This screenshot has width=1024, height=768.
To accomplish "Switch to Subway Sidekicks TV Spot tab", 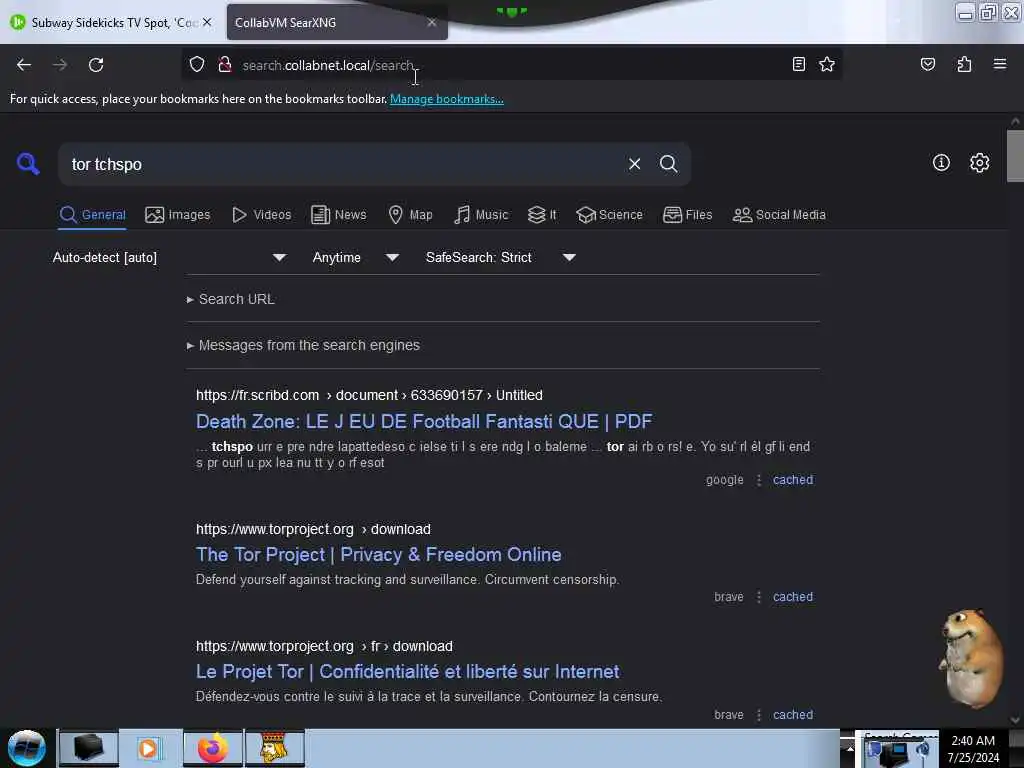I will [111, 22].
